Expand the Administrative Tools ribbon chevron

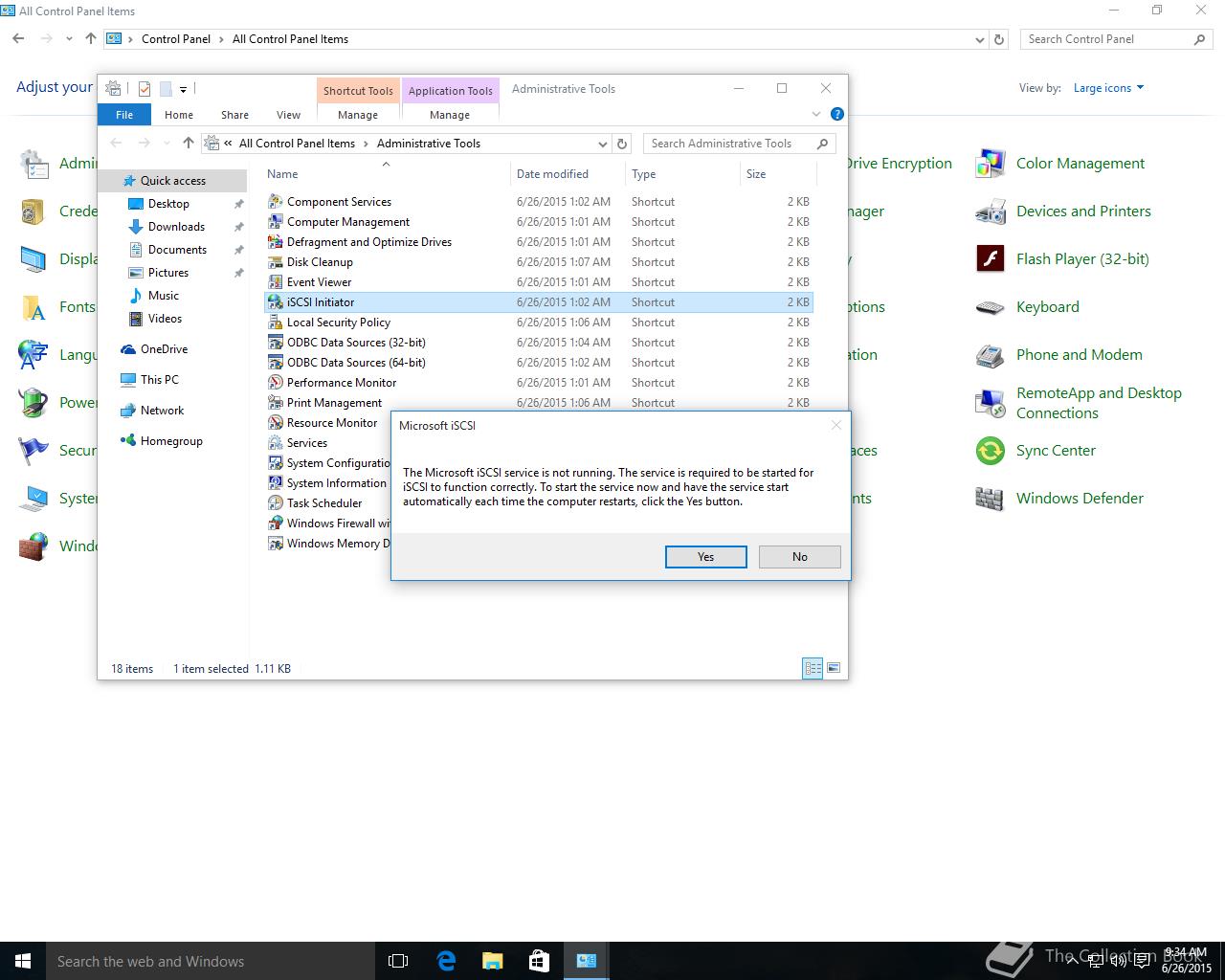(816, 114)
